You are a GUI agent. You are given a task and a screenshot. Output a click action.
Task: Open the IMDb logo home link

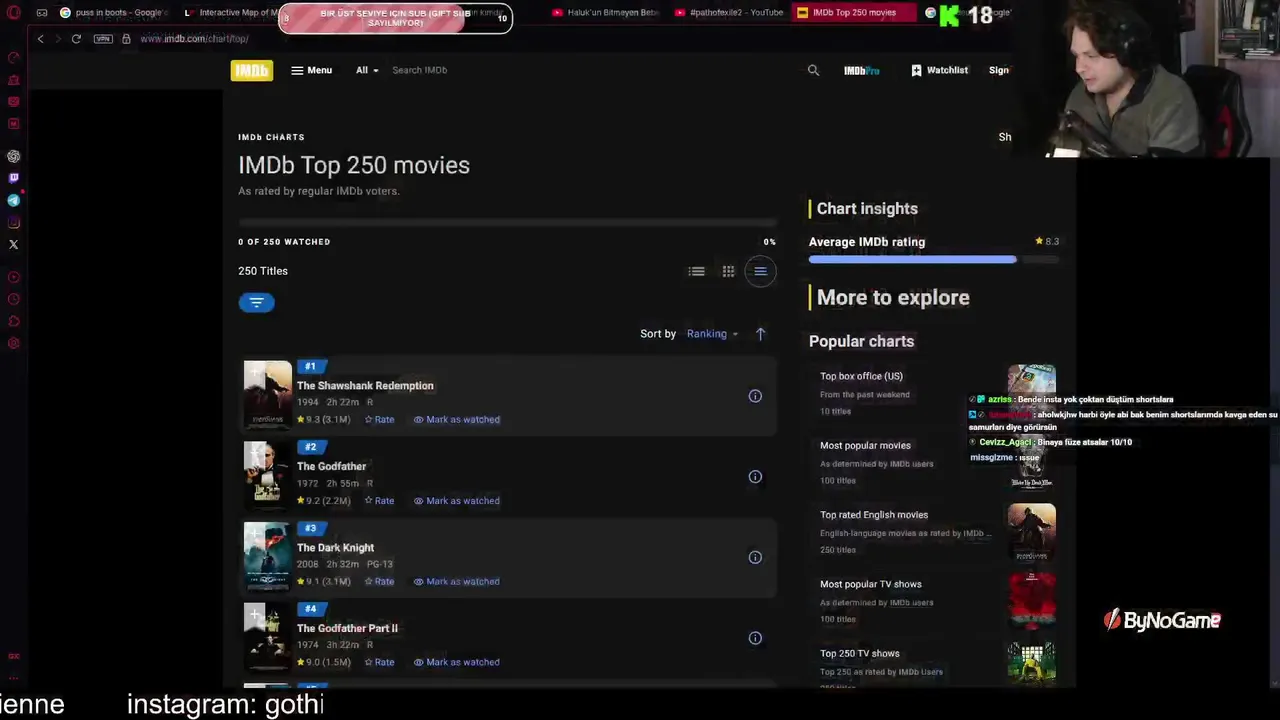tap(252, 70)
